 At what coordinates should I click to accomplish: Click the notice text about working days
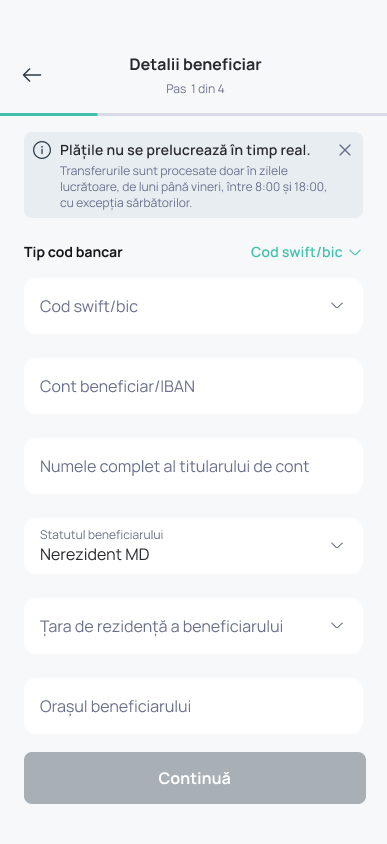(x=194, y=187)
